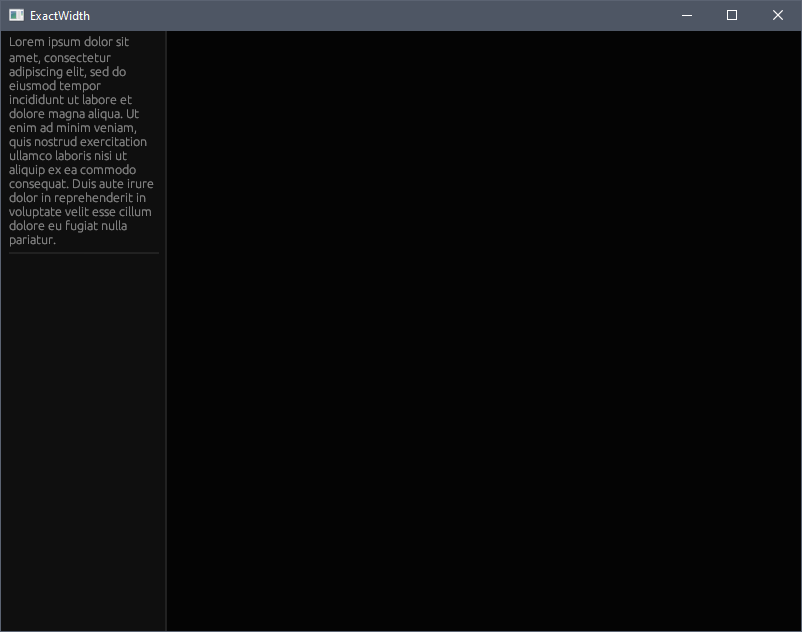Click the X close icon
Viewport: 802px width, 632px height.
(x=777, y=15)
